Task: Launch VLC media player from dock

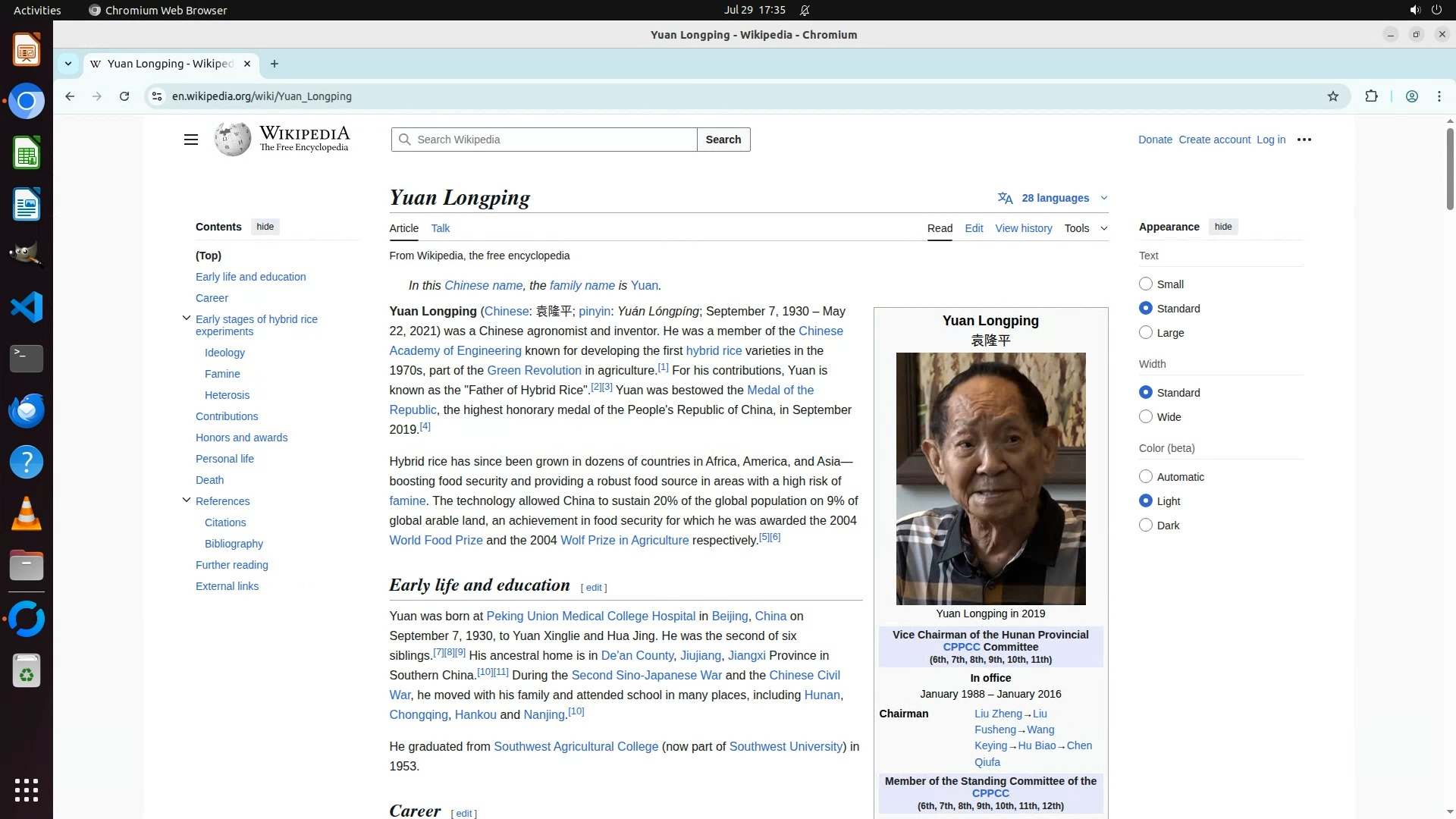Action: pos(27,514)
